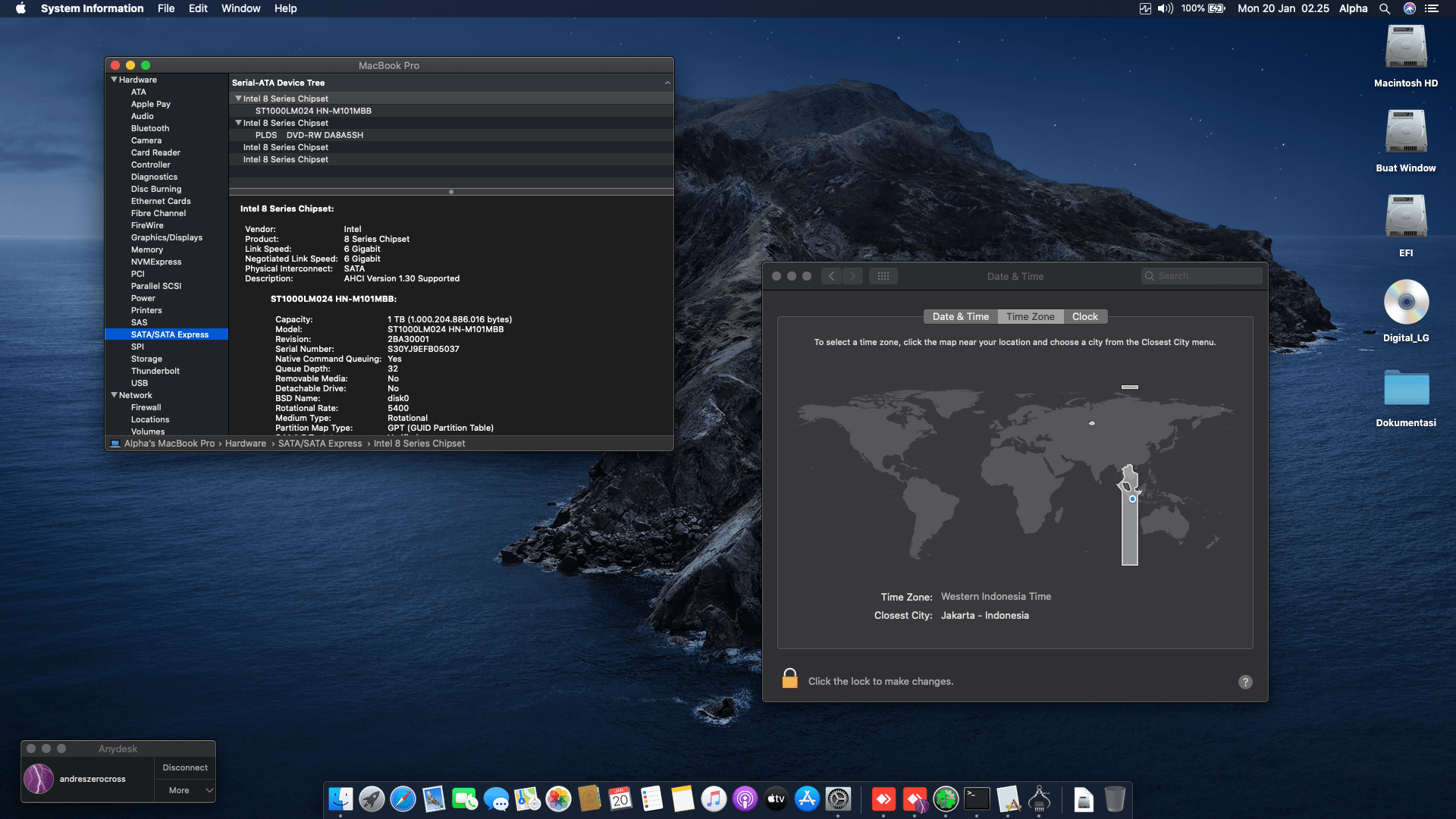Launch Safari from the dock
Image resolution: width=1456 pixels, height=819 pixels.
[403, 799]
